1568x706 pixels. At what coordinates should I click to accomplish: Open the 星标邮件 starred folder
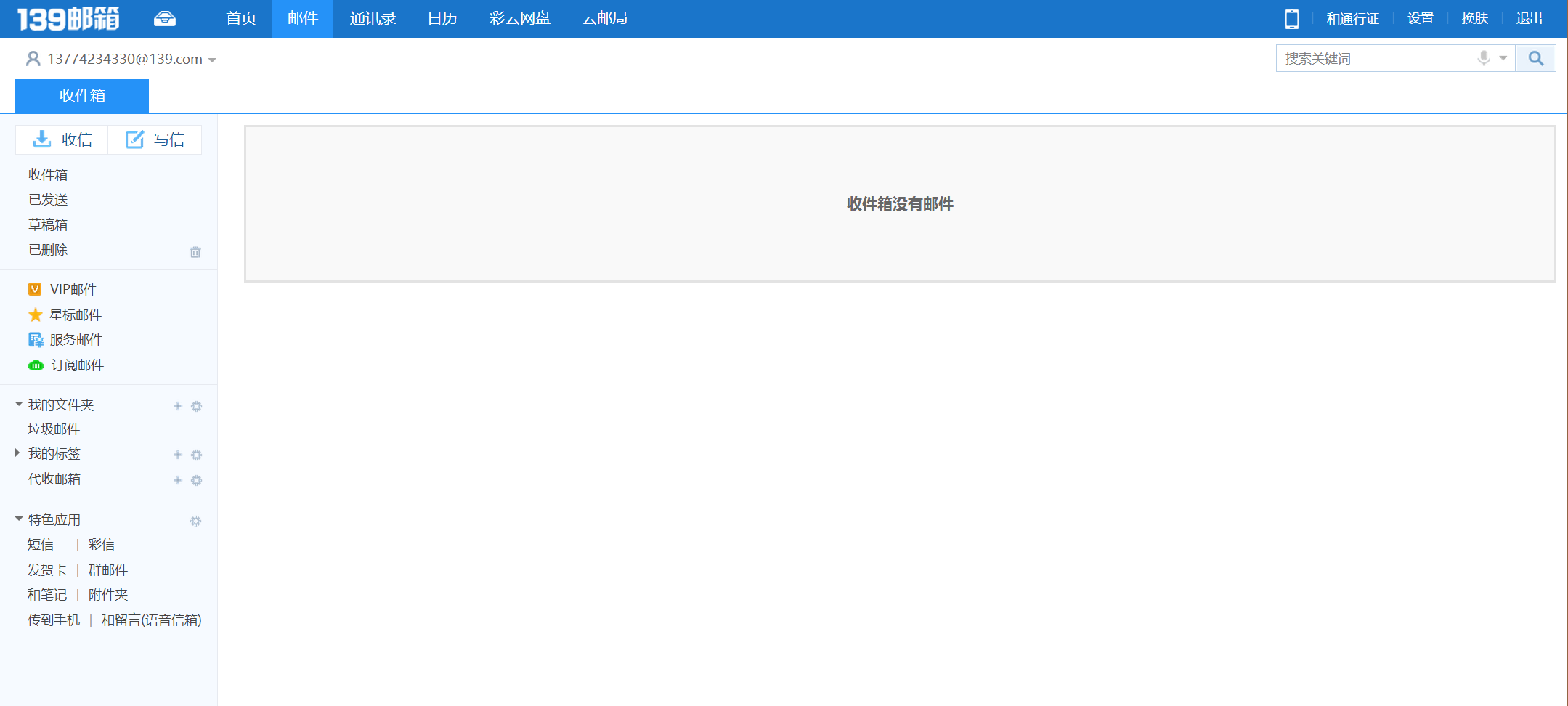[x=75, y=315]
